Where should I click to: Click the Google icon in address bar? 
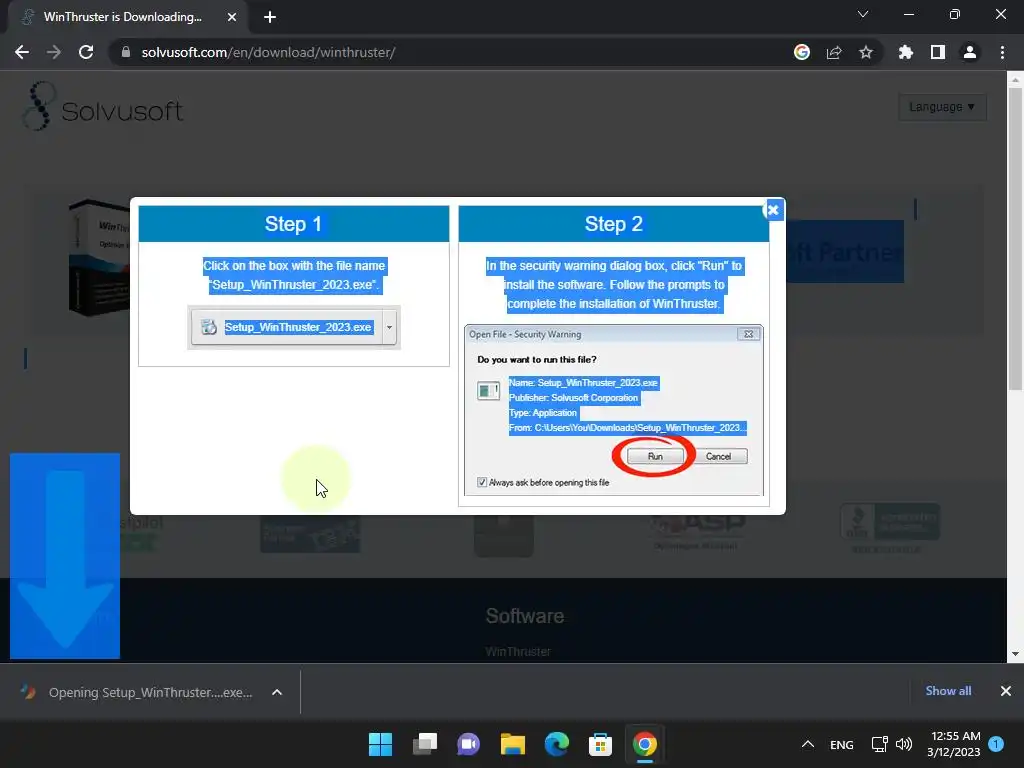tap(802, 52)
